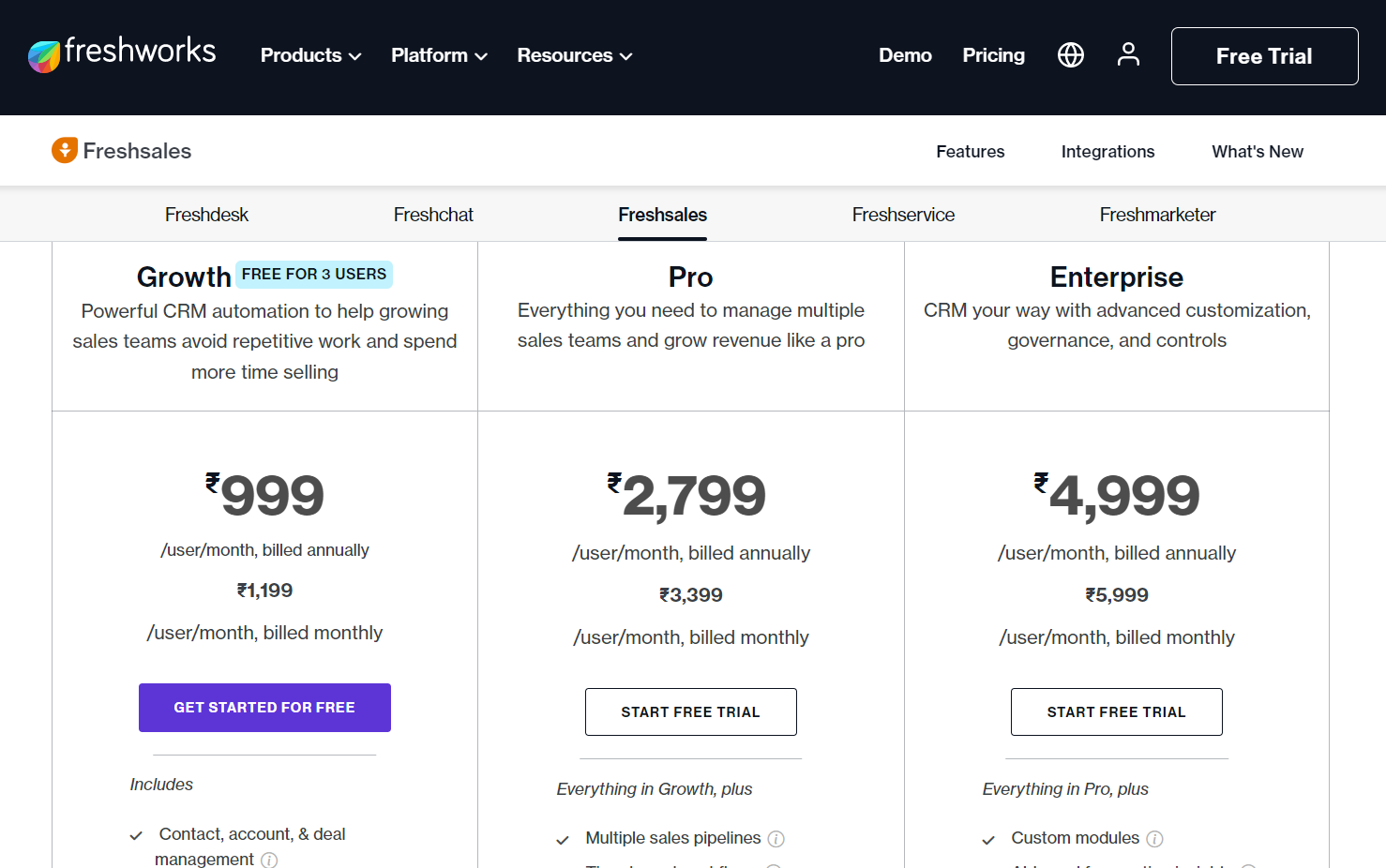
Task: Click the Growth plan heading
Action: tap(184, 277)
